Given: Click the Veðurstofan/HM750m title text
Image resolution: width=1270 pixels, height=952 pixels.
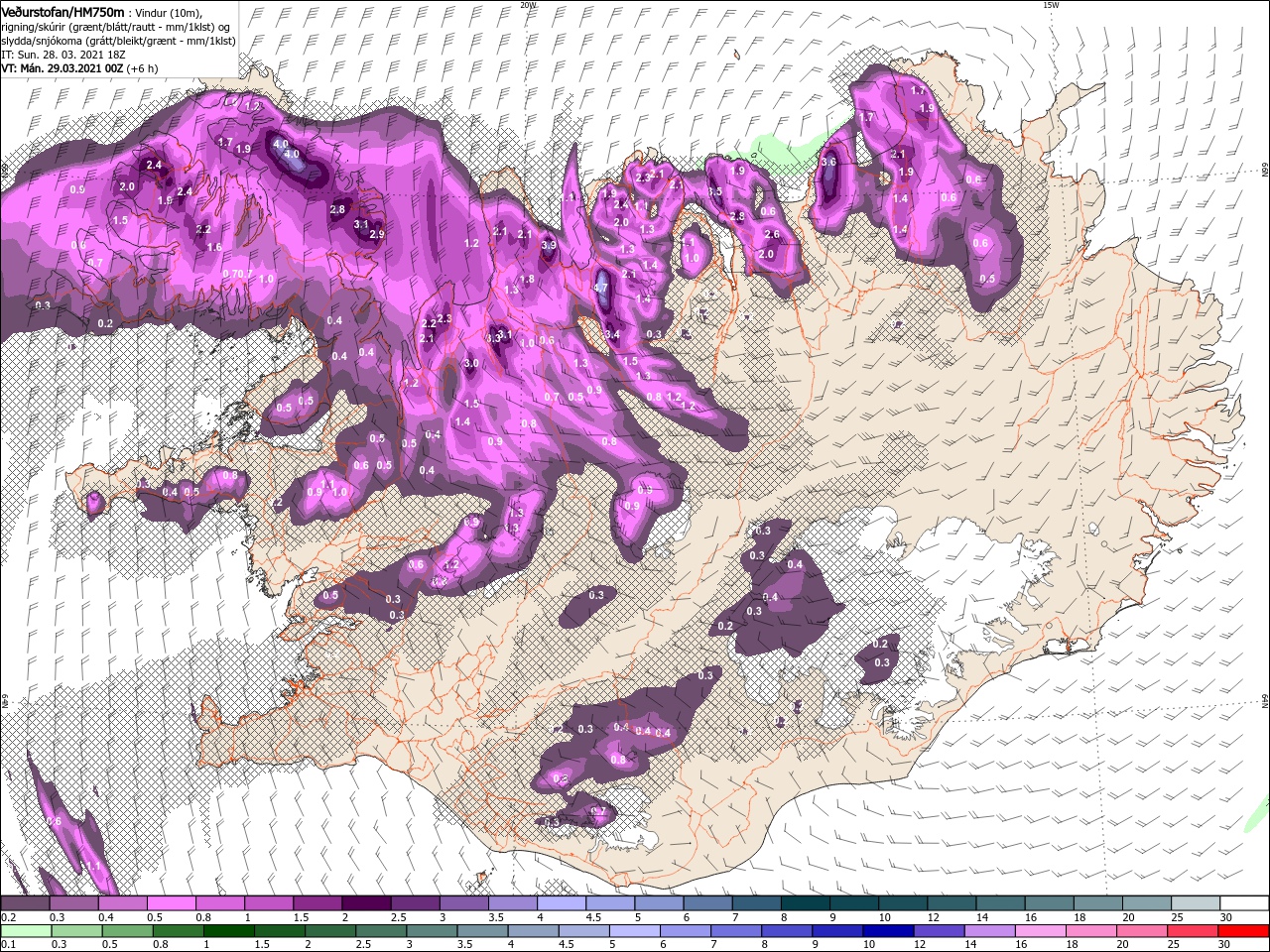Looking at the screenshot, I should [63, 12].
